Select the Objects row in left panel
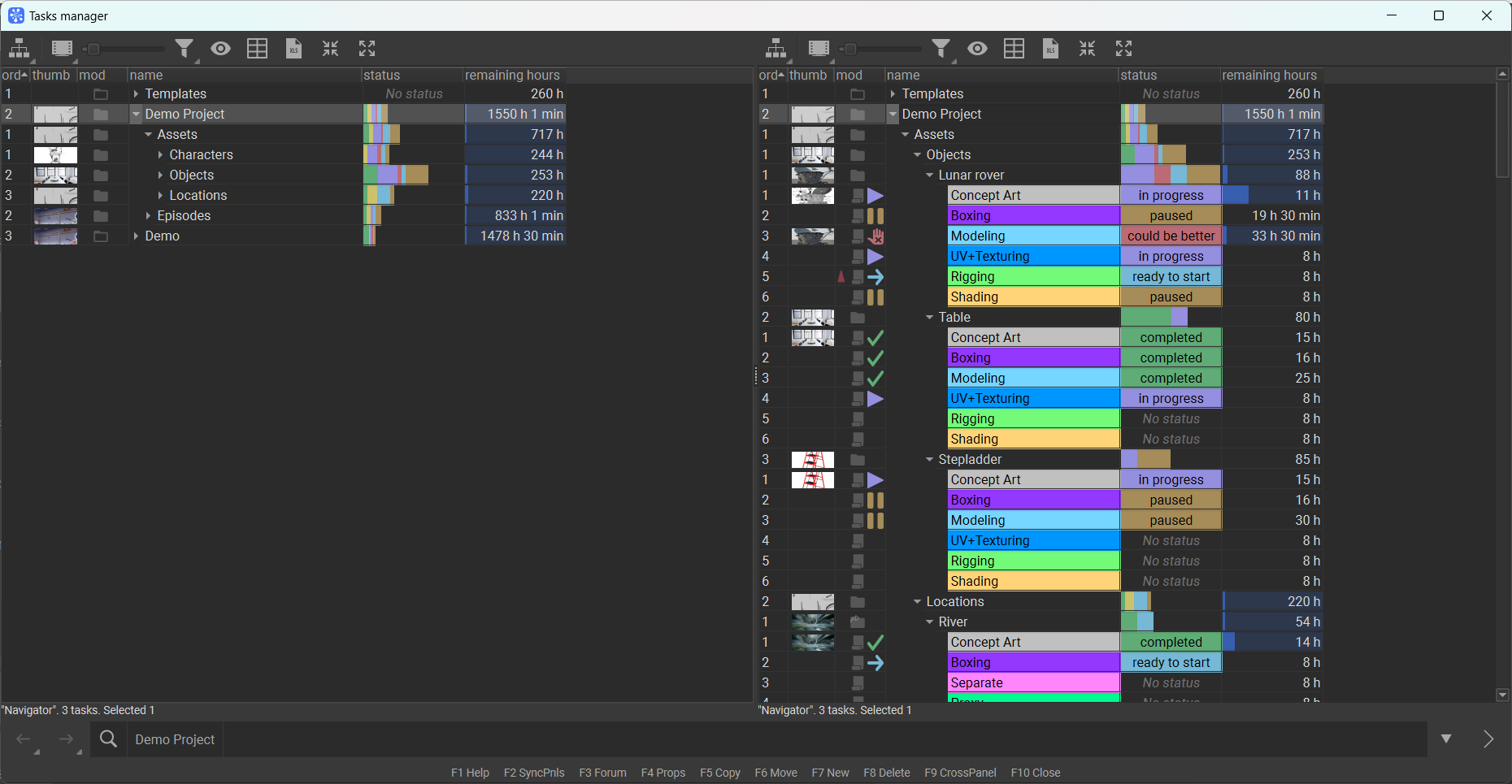Screen dimensions: 1512x784 pos(283,175)
